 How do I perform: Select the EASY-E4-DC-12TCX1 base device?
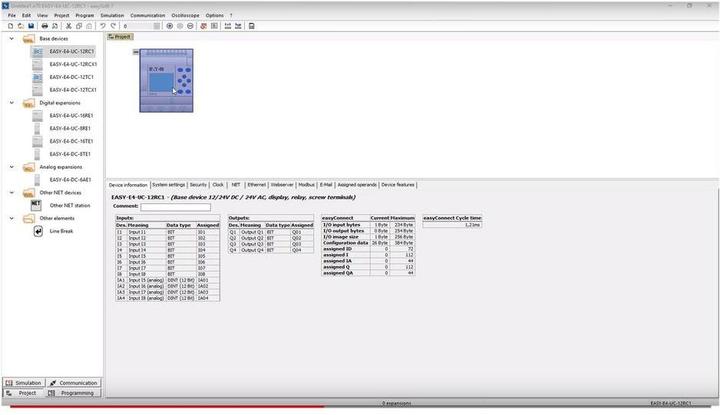(73, 90)
